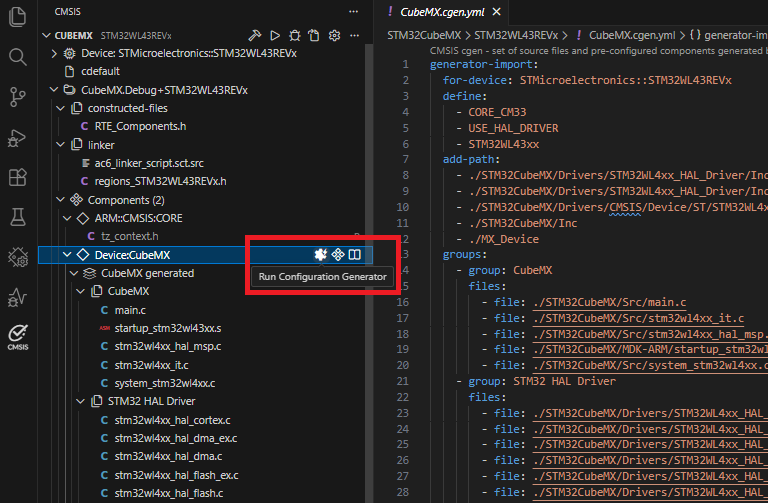
Task: Open the more actions ellipsis in CUBEMX header
Action: [x=354, y=35]
